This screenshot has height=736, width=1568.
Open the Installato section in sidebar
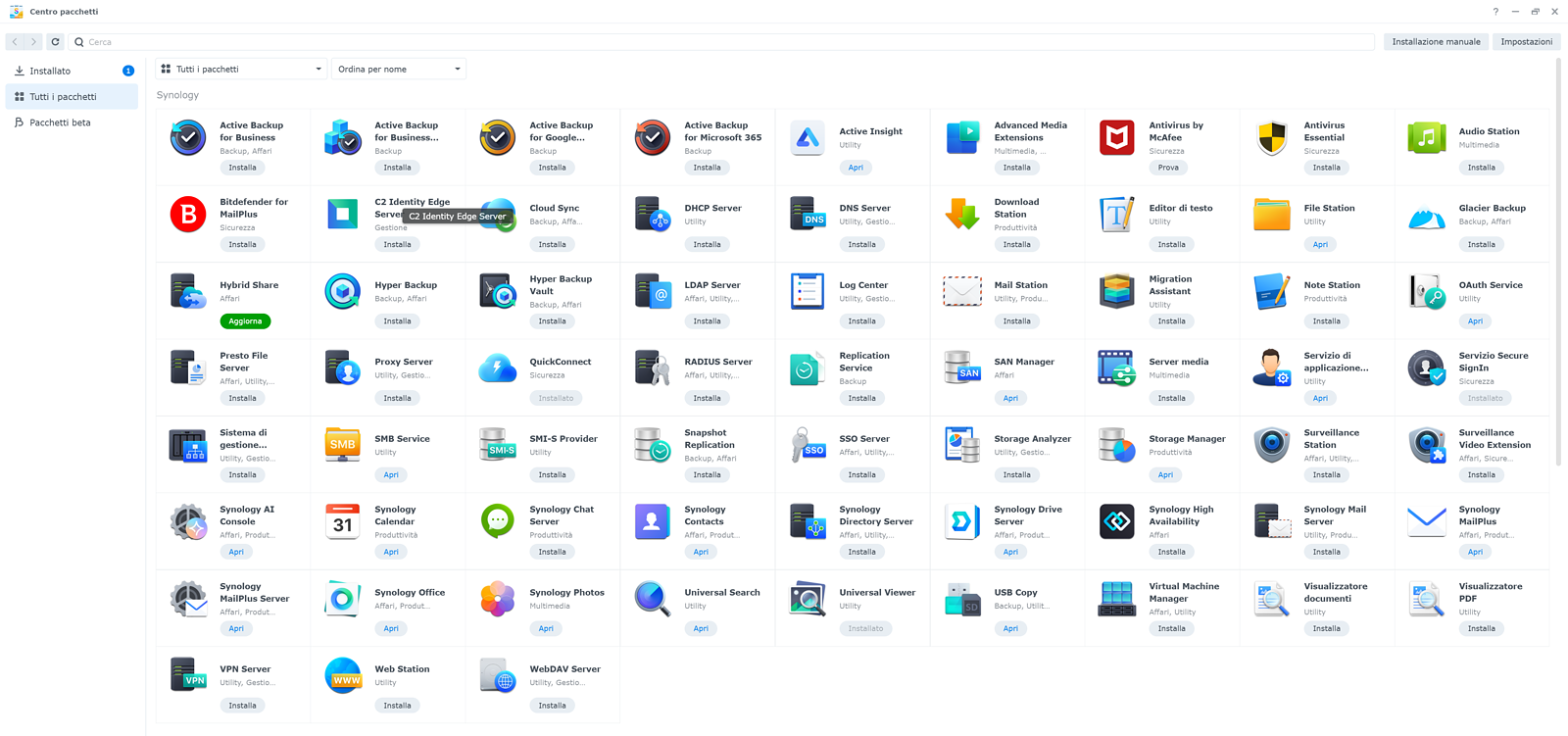[72, 71]
